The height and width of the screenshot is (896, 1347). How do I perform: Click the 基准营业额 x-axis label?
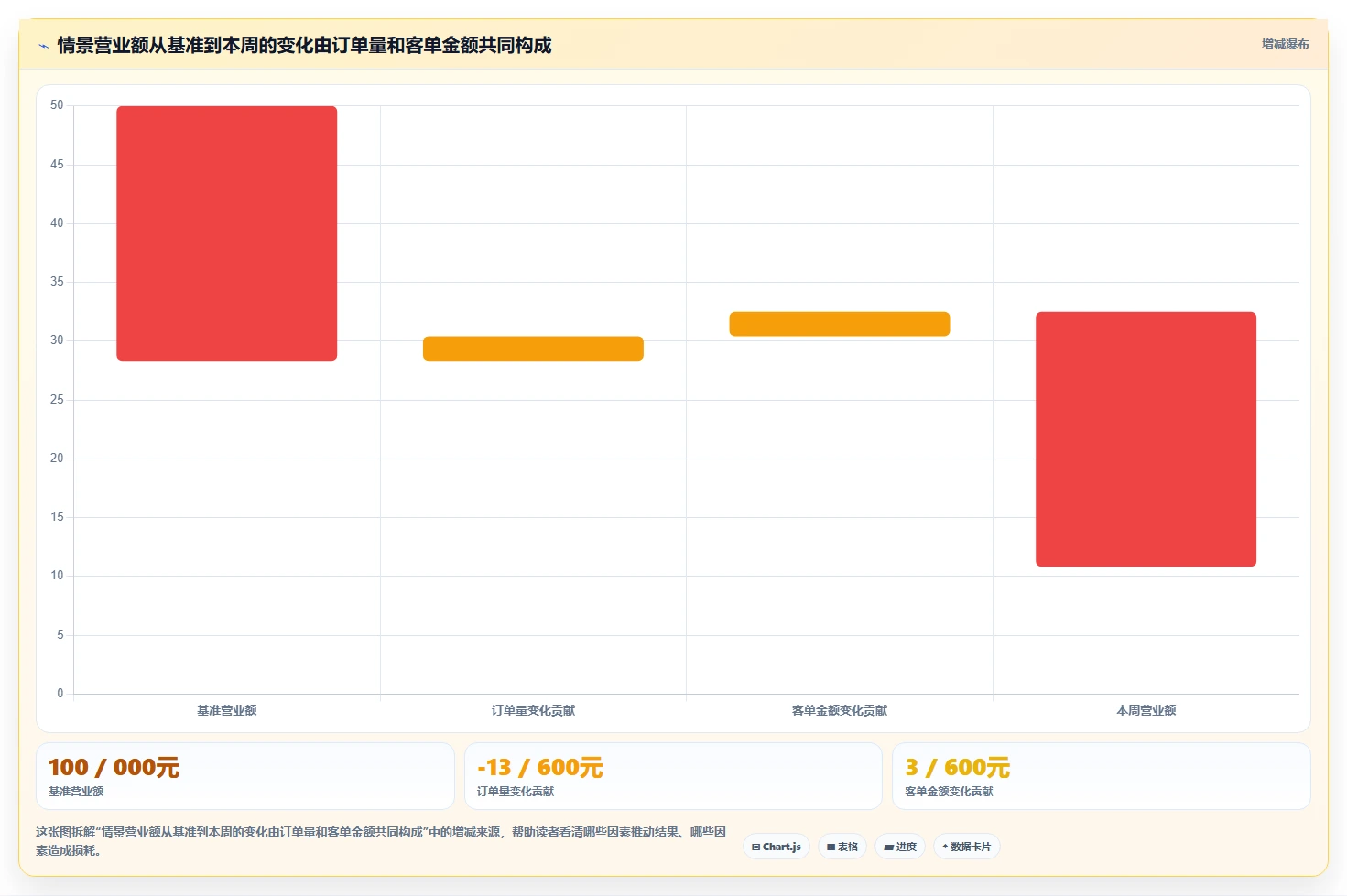[227, 710]
